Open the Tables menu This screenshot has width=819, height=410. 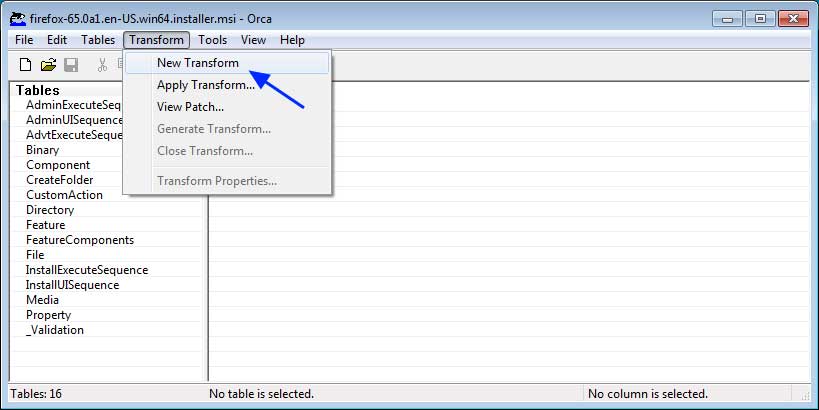(x=98, y=40)
